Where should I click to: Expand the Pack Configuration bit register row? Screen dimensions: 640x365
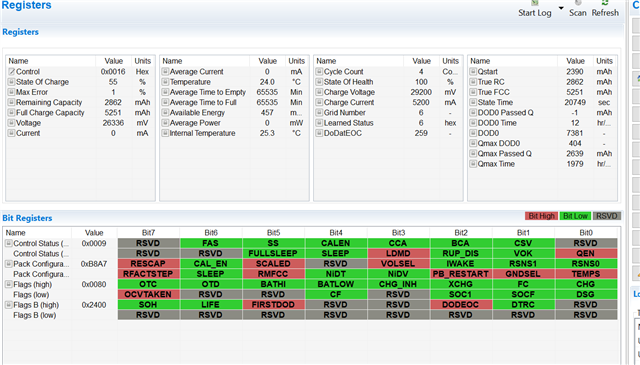coord(9,263)
